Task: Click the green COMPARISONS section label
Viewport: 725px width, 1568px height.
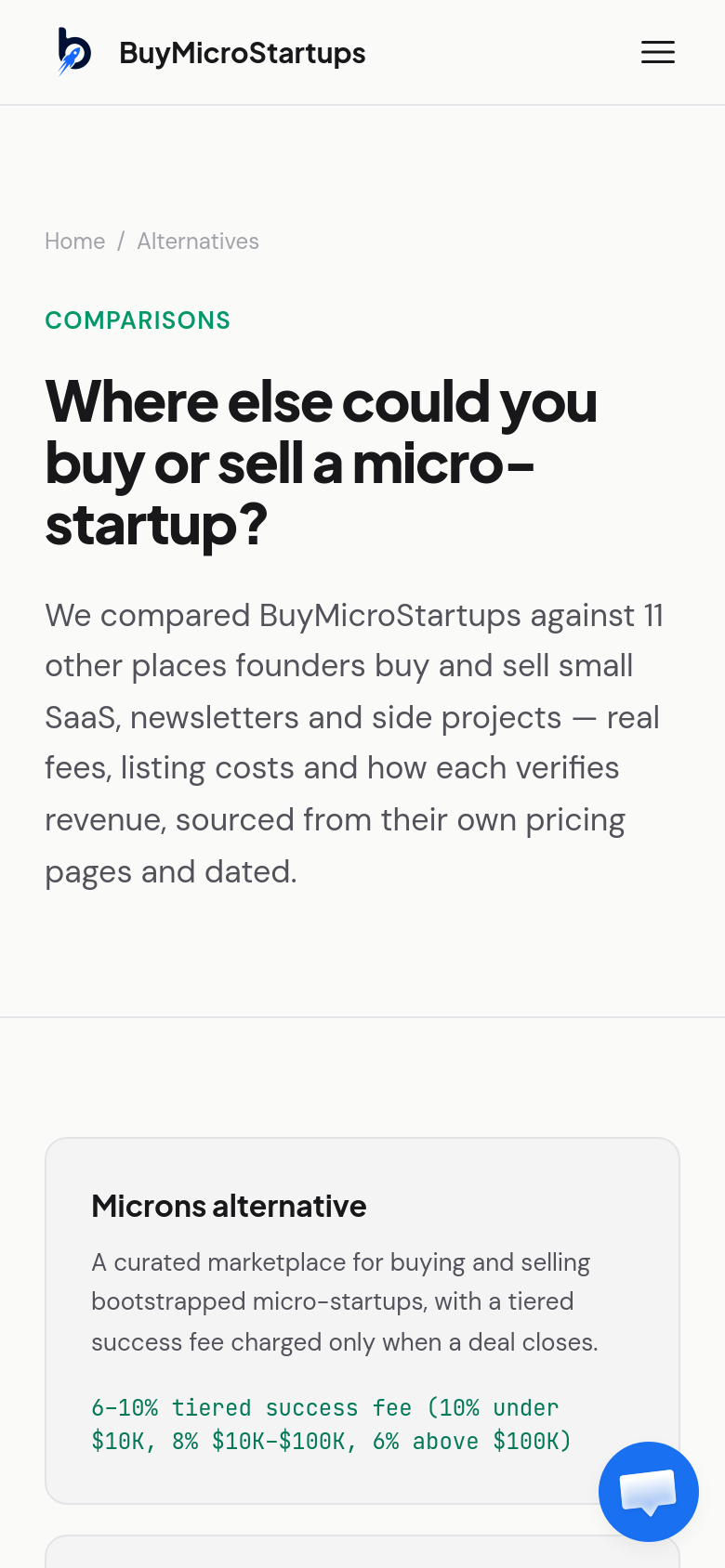Action: 138,320
